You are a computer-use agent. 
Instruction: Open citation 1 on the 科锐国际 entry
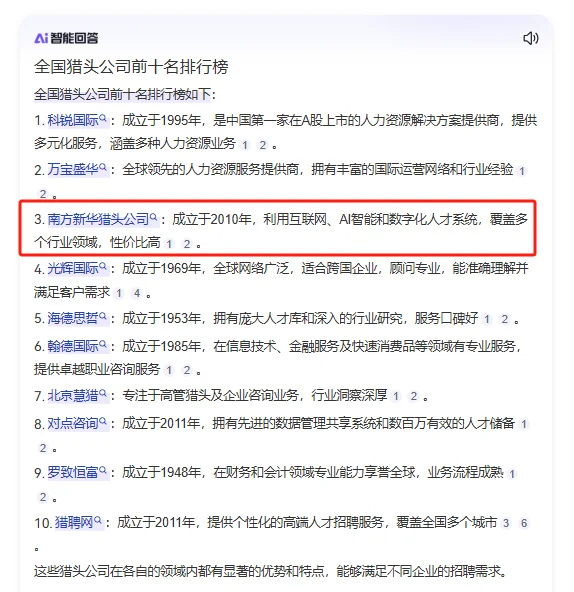[245, 145]
